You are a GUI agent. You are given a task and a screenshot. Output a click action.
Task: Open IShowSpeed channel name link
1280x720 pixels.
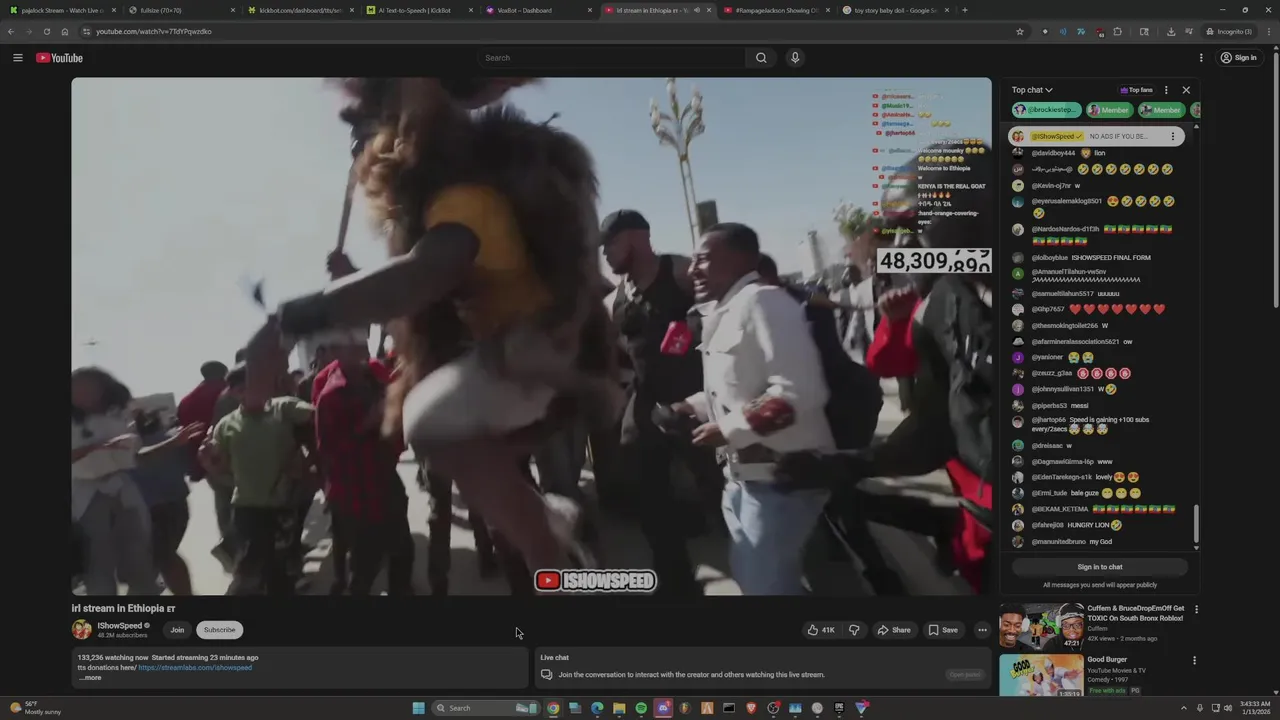point(119,625)
